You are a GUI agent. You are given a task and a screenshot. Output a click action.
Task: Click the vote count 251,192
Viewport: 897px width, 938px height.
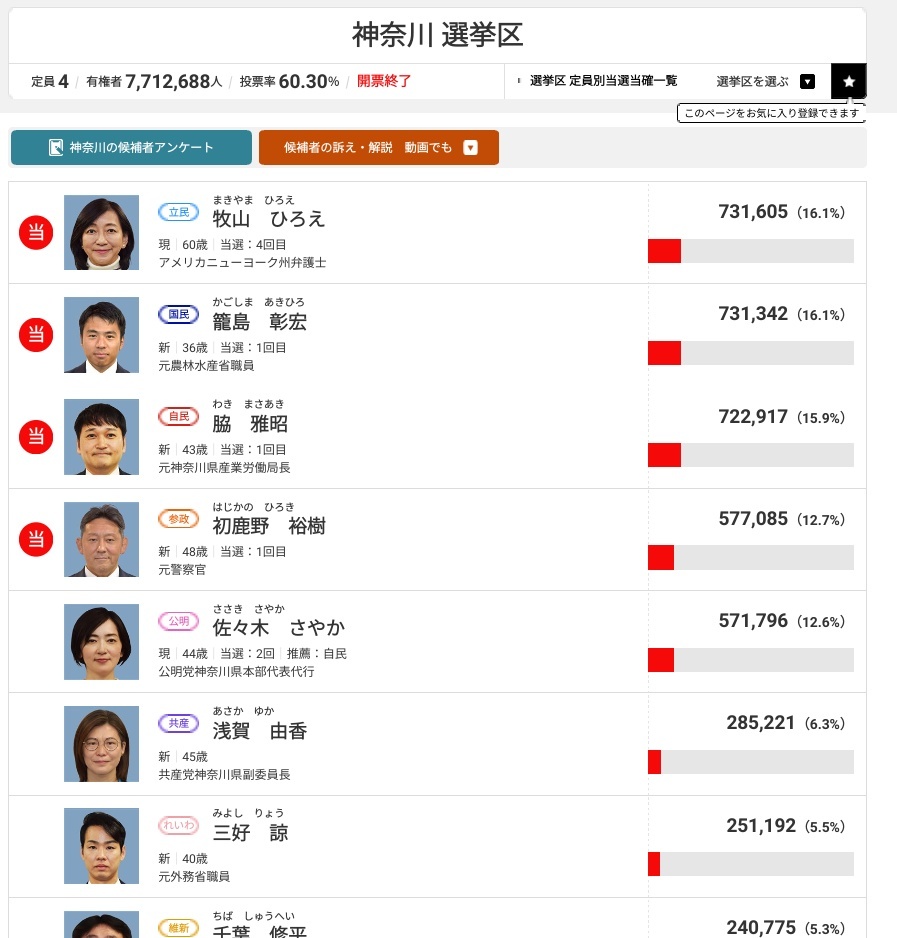[761, 826]
